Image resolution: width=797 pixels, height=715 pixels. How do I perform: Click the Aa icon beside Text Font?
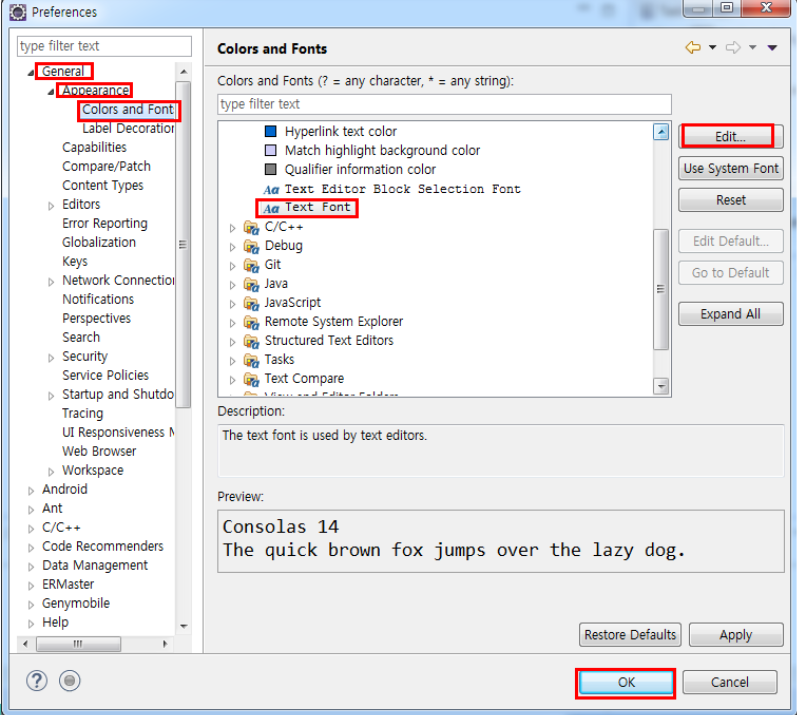tap(271, 208)
